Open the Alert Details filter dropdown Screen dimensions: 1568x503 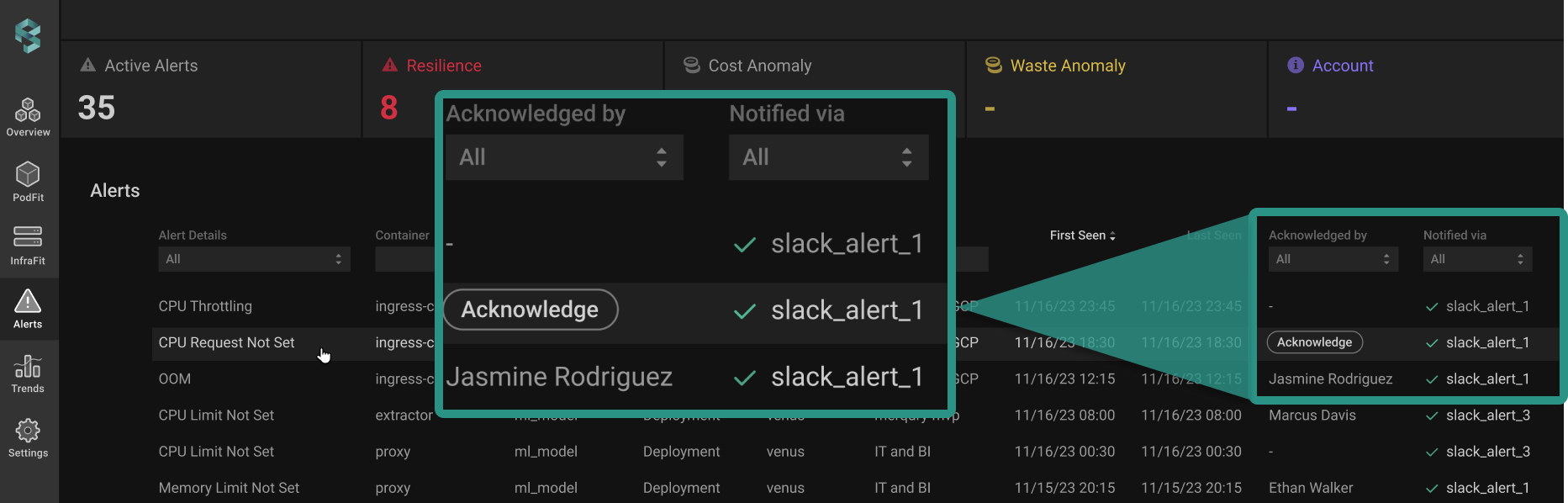click(254, 259)
